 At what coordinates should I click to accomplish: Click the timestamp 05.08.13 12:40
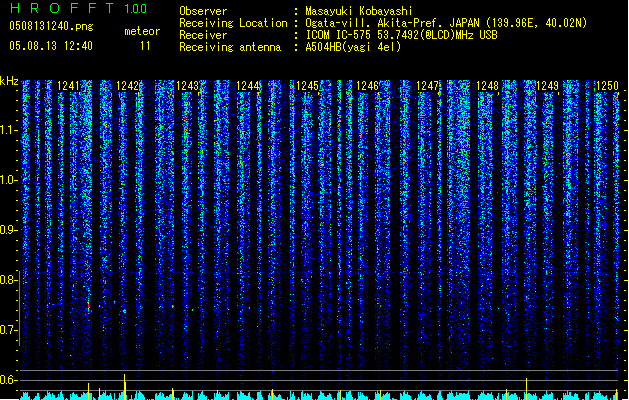[51, 46]
